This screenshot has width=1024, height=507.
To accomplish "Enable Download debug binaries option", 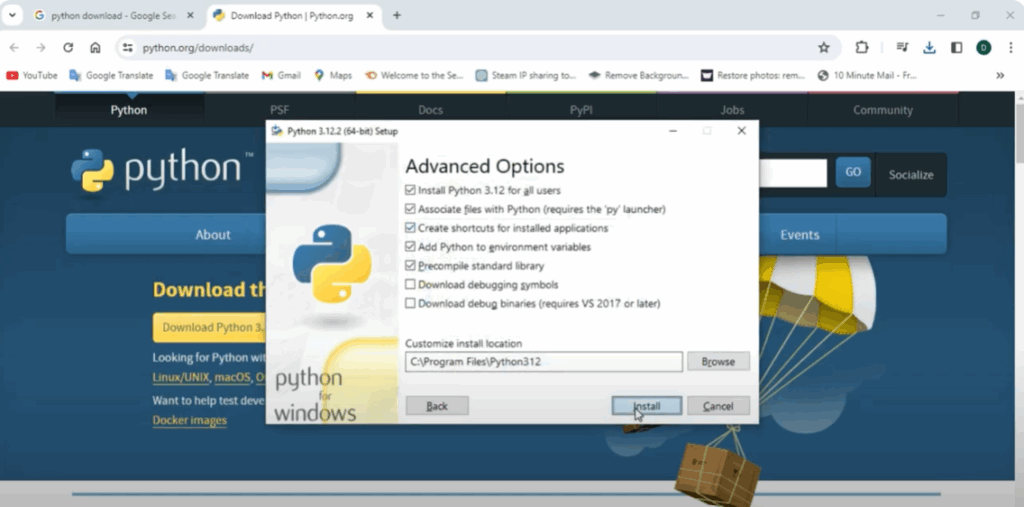I will pyautogui.click(x=410, y=304).
